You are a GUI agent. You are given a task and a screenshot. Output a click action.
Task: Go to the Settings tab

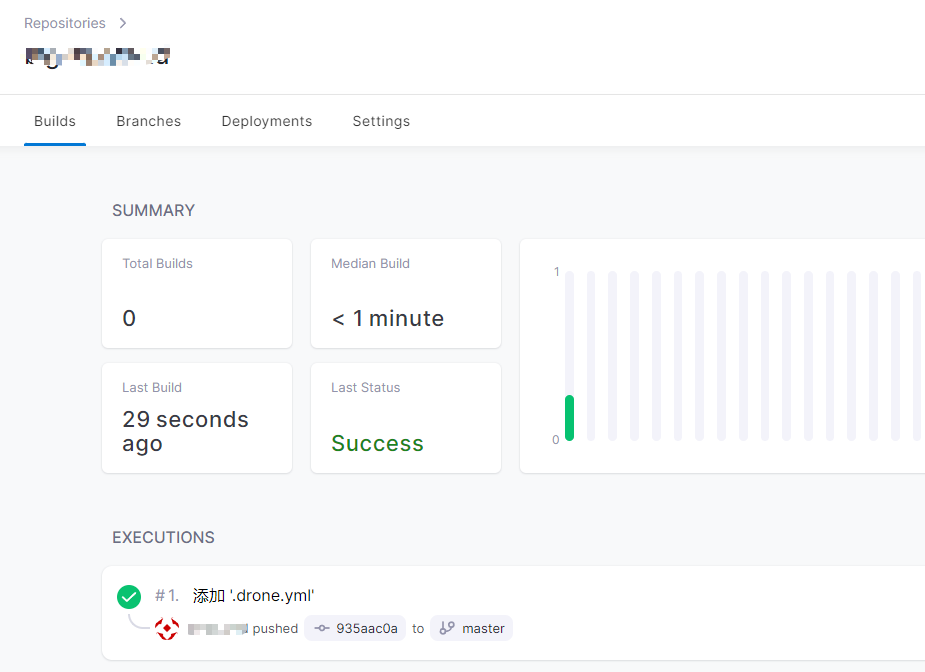pyautogui.click(x=381, y=121)
